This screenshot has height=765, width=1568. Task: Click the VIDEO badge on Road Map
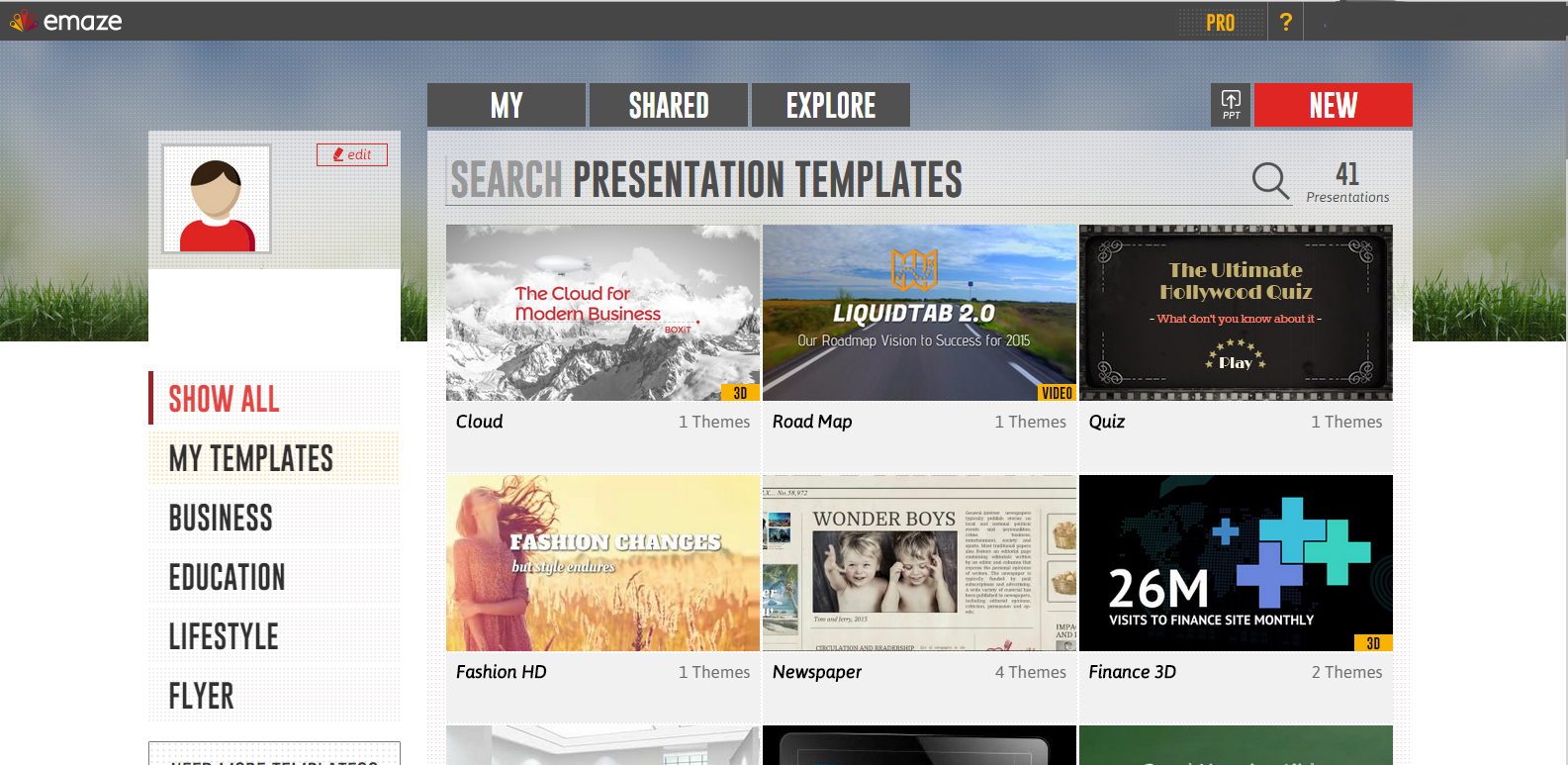pos(1057,393)
